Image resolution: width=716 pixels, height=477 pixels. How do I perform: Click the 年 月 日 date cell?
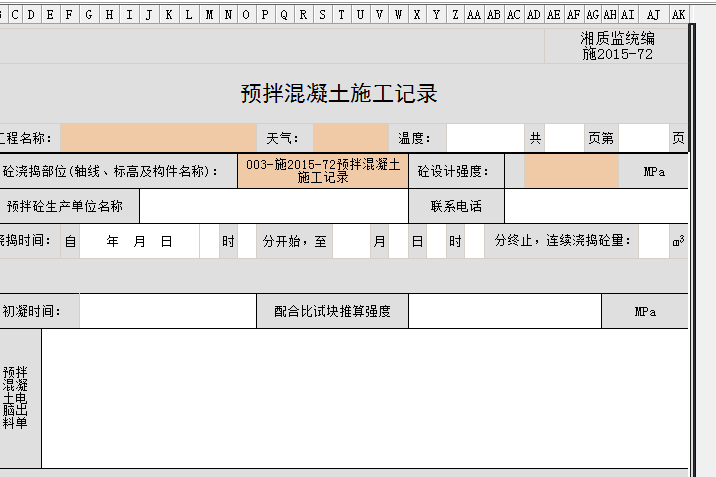click(x=139, y=241)
